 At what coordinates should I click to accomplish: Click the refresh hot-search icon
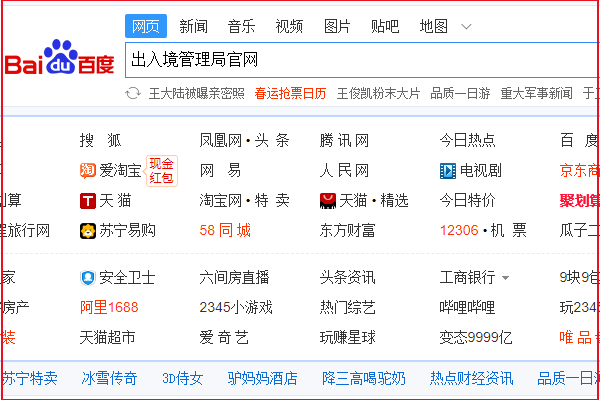(x=133, y=93)
